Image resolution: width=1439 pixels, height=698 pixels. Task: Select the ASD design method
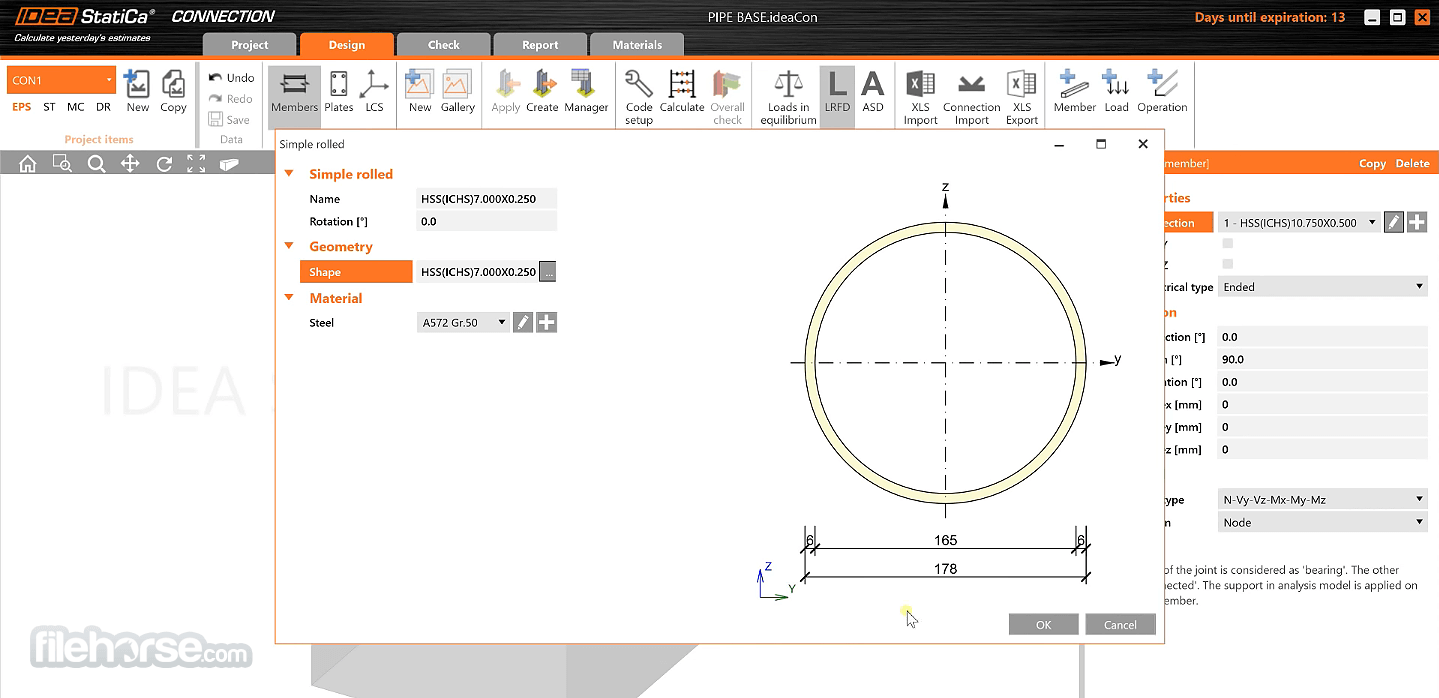[873, 91]
